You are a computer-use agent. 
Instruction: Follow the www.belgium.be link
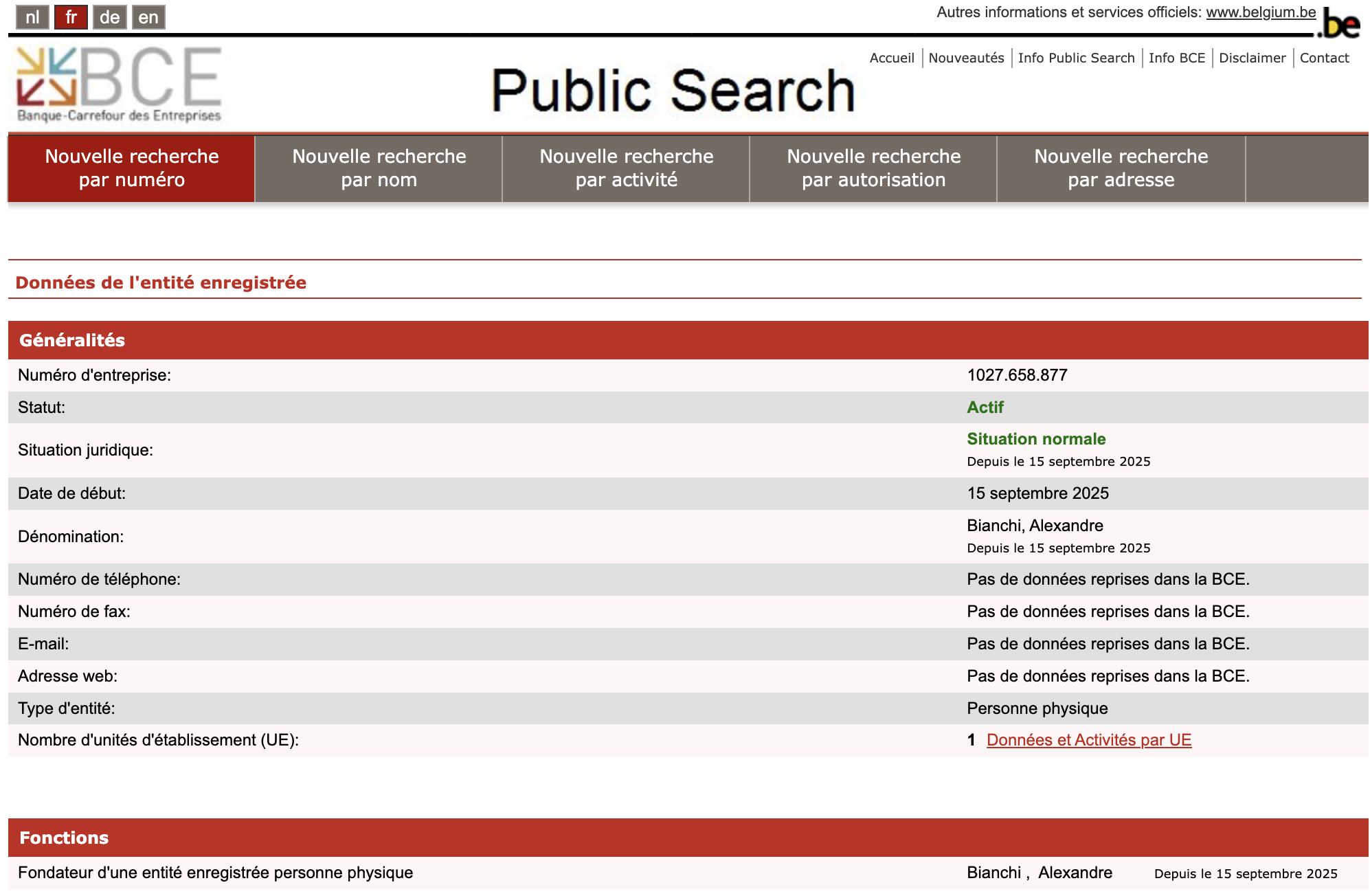(1260, 11)
